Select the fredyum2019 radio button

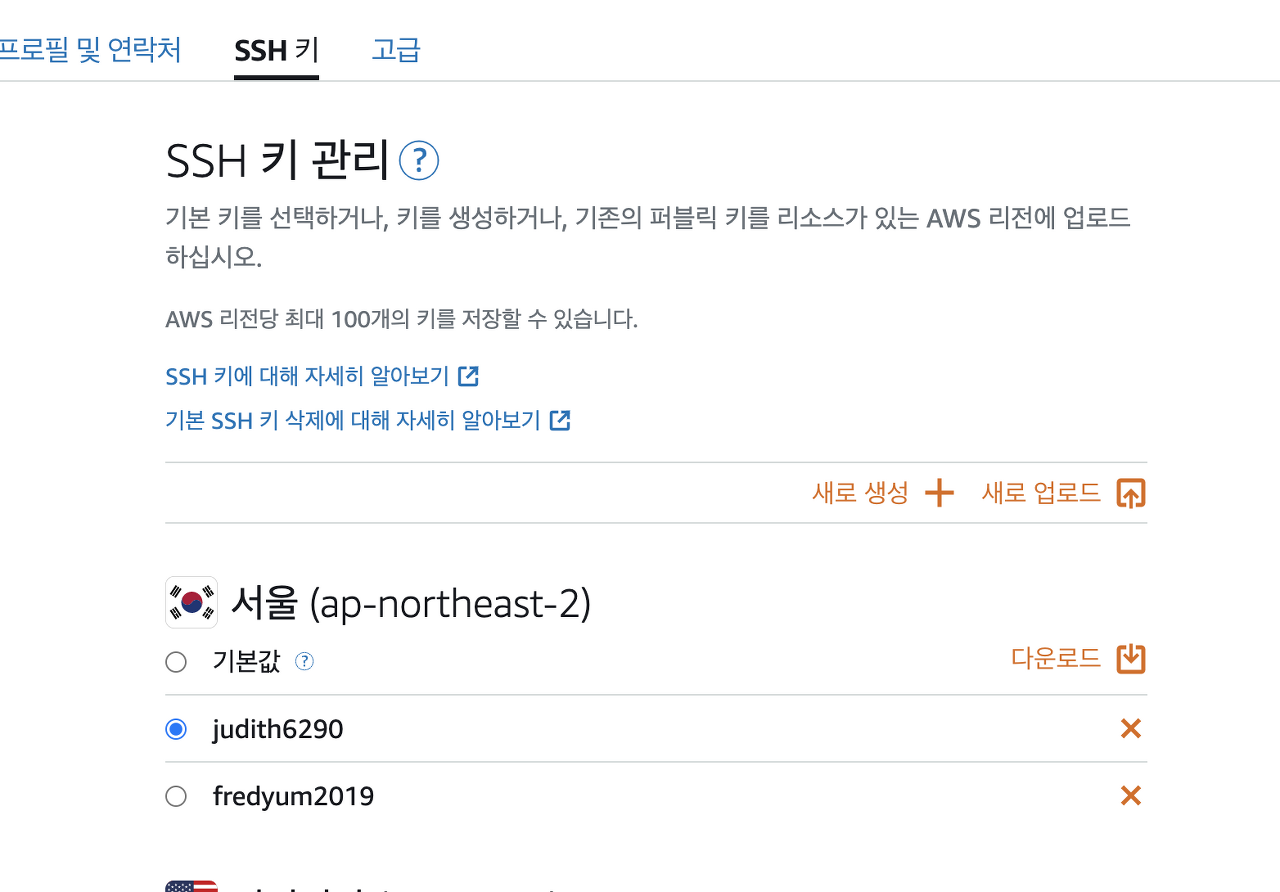[176, 796]
